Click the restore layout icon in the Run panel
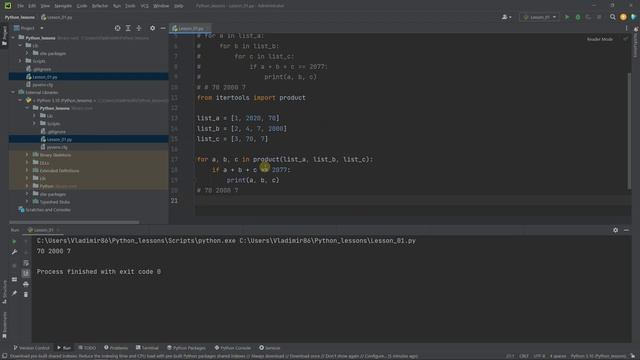Image resolution: width=640 pixels, height=360 pixels. pyautogui.click(x=14, y=280)
